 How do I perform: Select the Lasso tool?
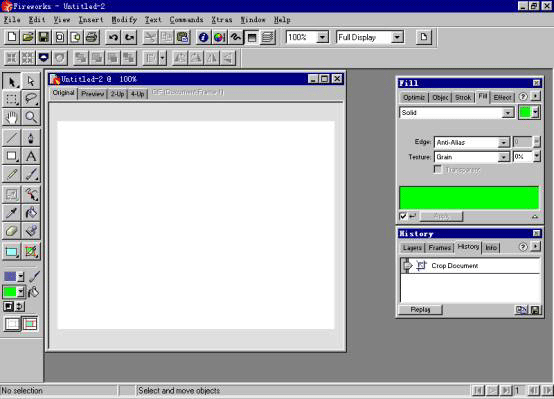pyautogui.click(x=31, y=99)
